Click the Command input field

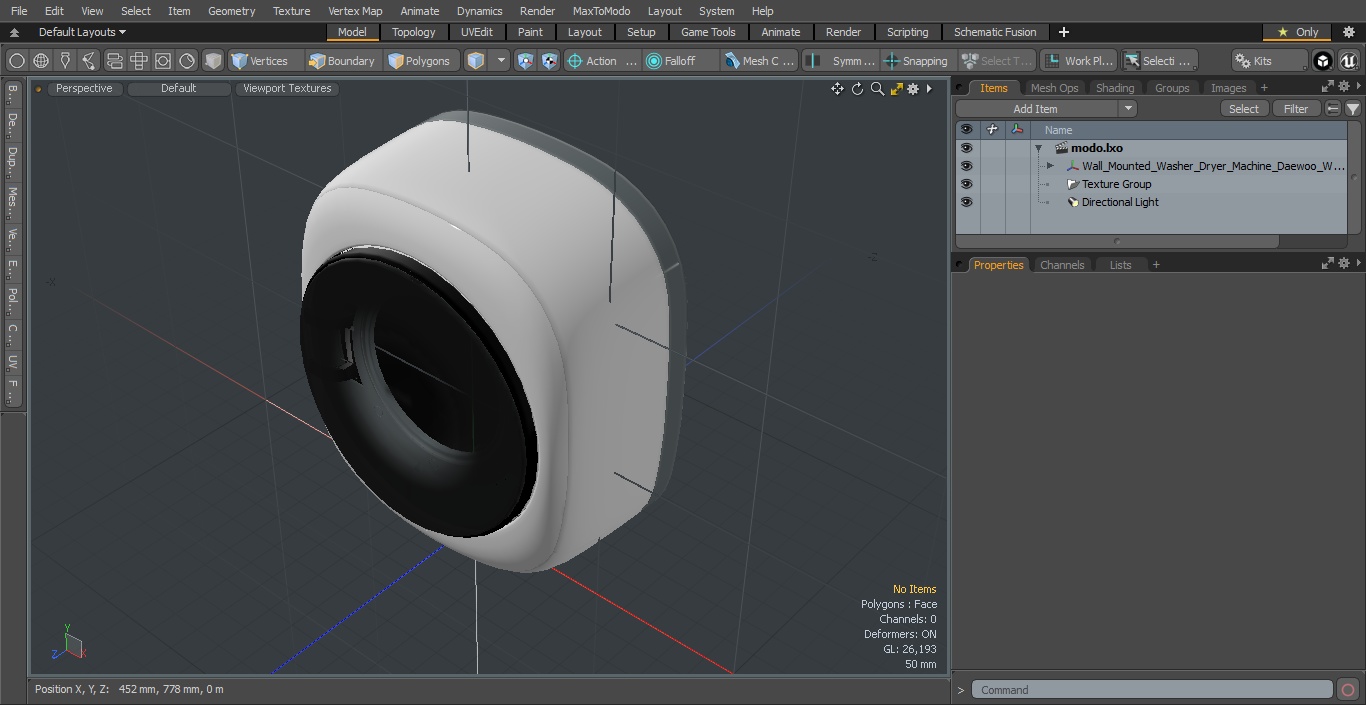point(1152,690)
